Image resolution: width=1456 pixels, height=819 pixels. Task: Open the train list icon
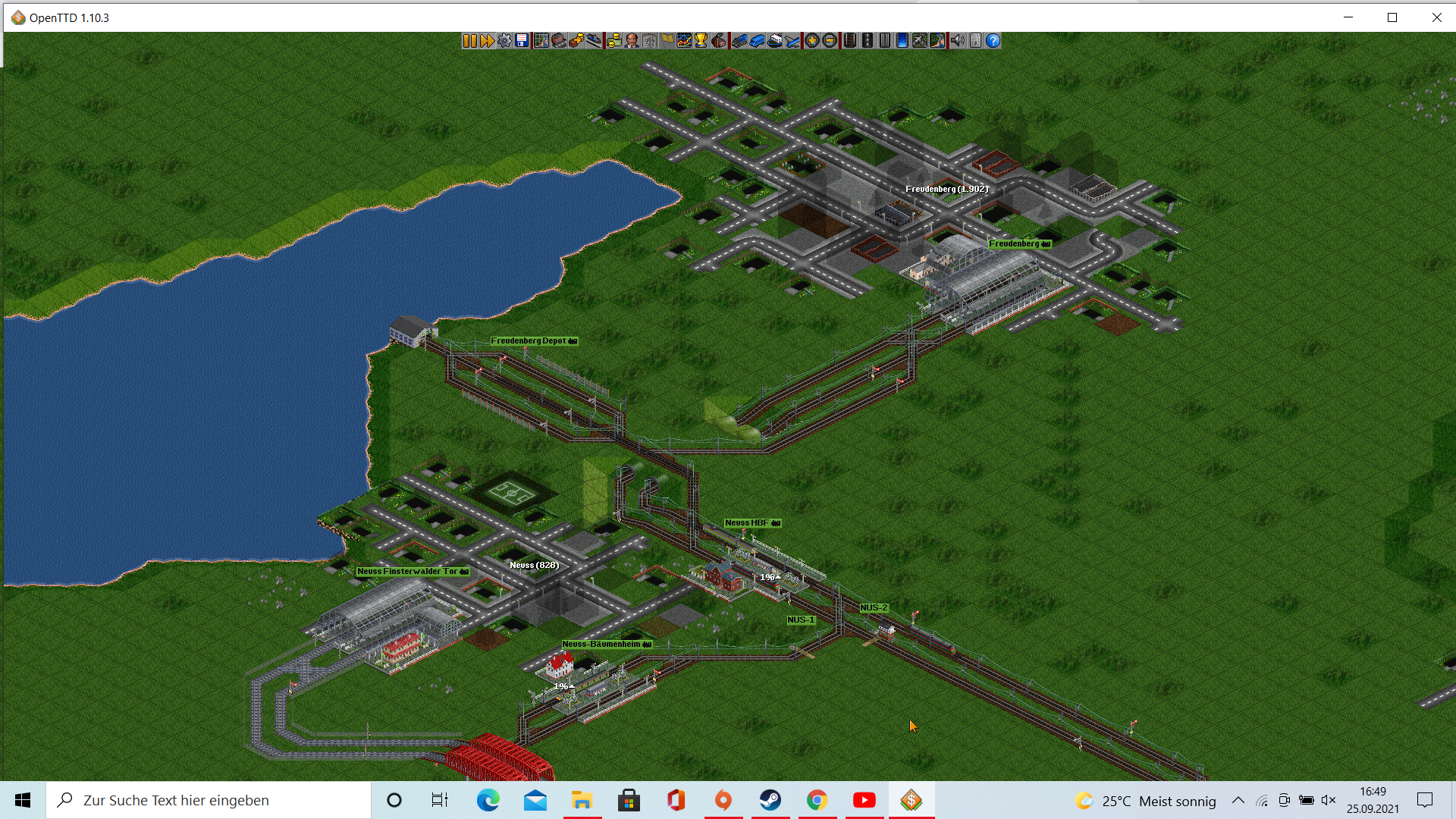coord(739,41)
